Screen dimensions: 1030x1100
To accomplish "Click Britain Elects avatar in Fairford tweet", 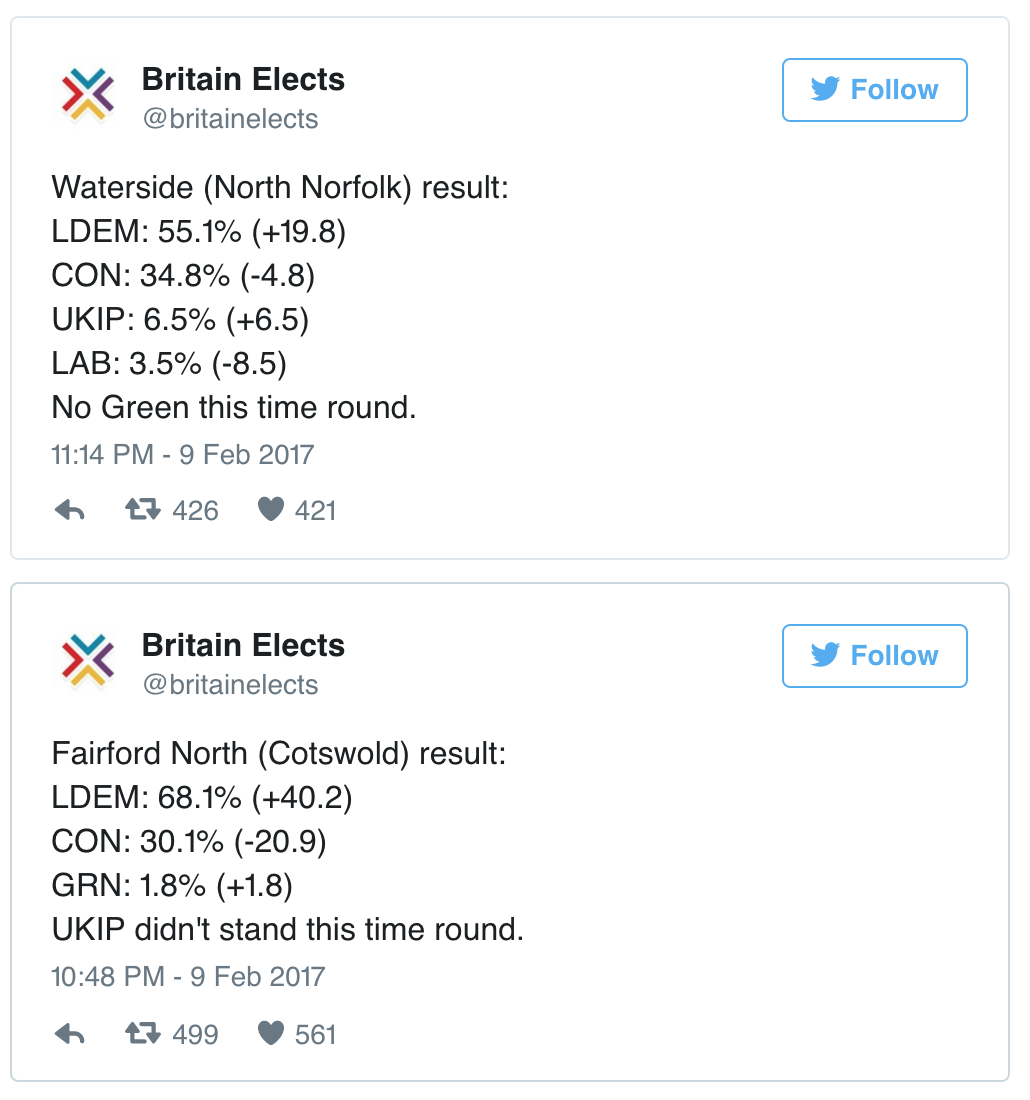I will 88,661.
